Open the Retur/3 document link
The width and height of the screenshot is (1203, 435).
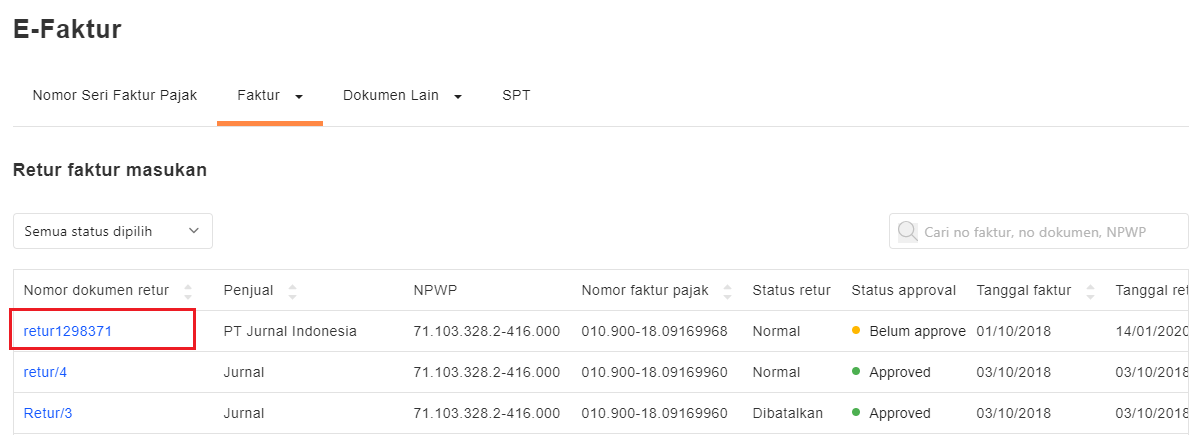tap(48, 413)
